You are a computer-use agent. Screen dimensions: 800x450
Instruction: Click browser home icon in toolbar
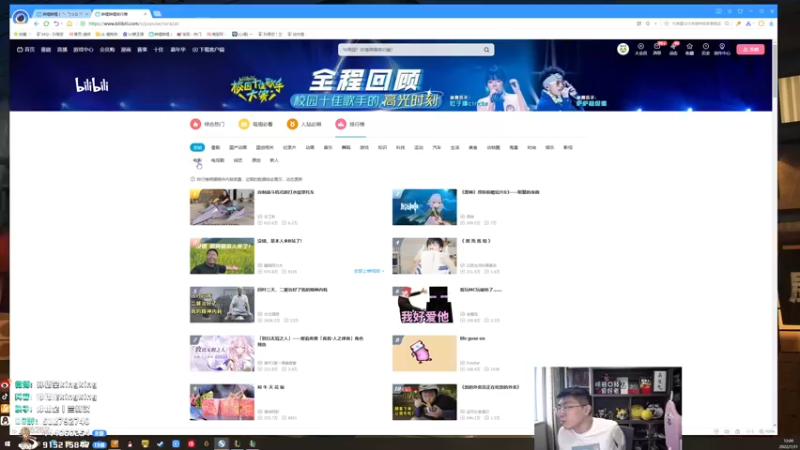[x=69, y=23]
